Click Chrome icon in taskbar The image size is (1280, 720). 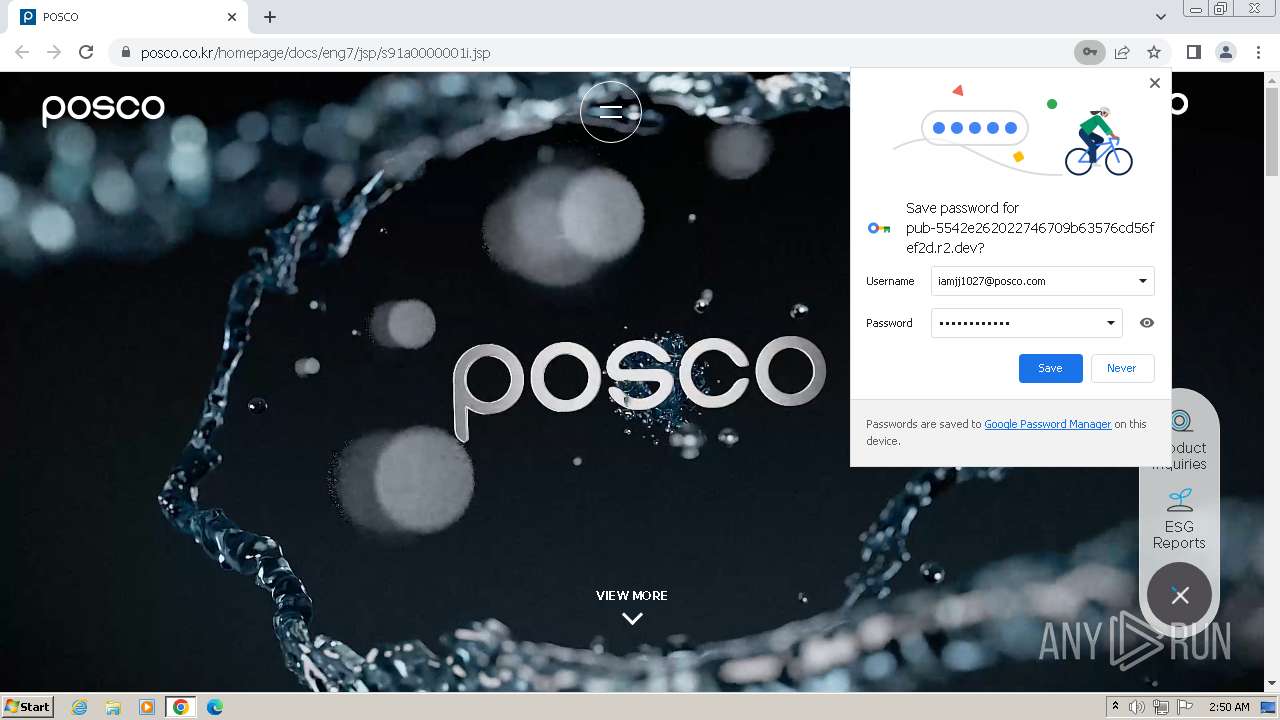pyautogui.click(x=181, y=707)
